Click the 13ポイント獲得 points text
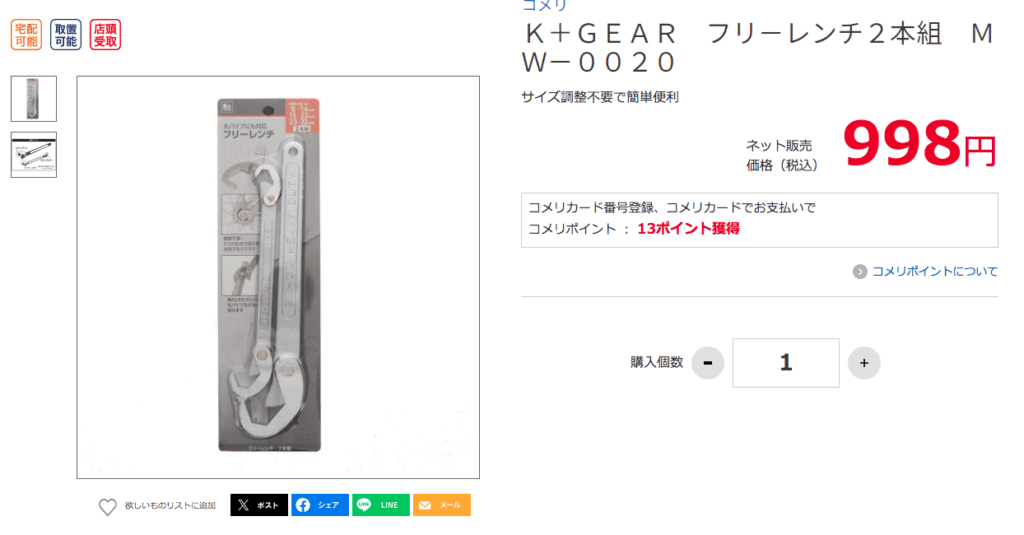The width and height of the screenshot is (1024, 535). point(688,229)
